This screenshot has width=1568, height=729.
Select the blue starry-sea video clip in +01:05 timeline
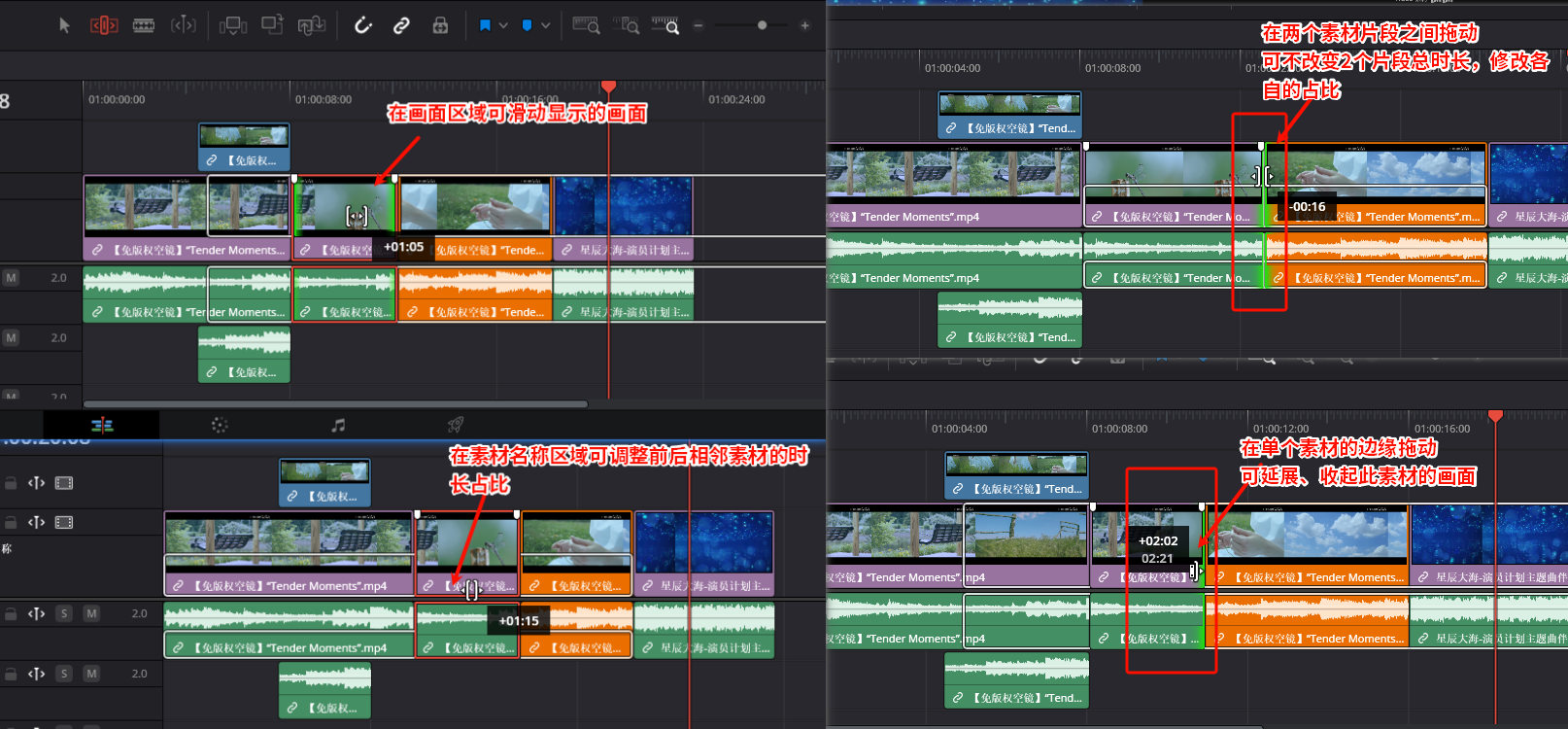[x=624, y=218]
